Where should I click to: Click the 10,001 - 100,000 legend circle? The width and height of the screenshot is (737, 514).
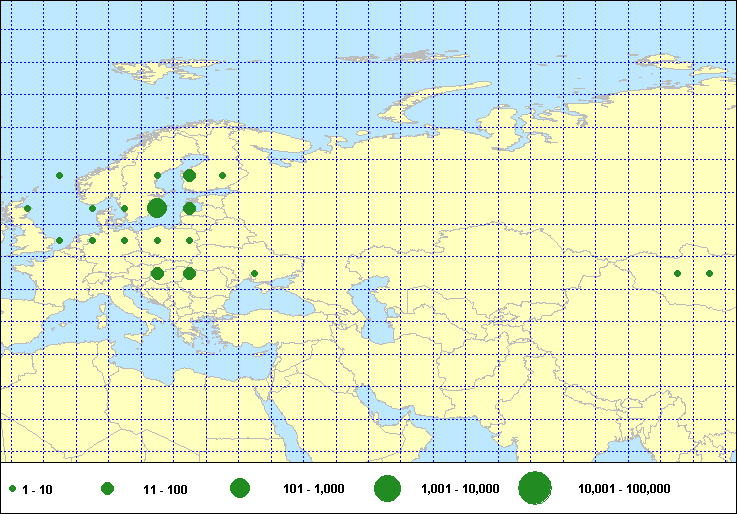click(x=535, y=488)
